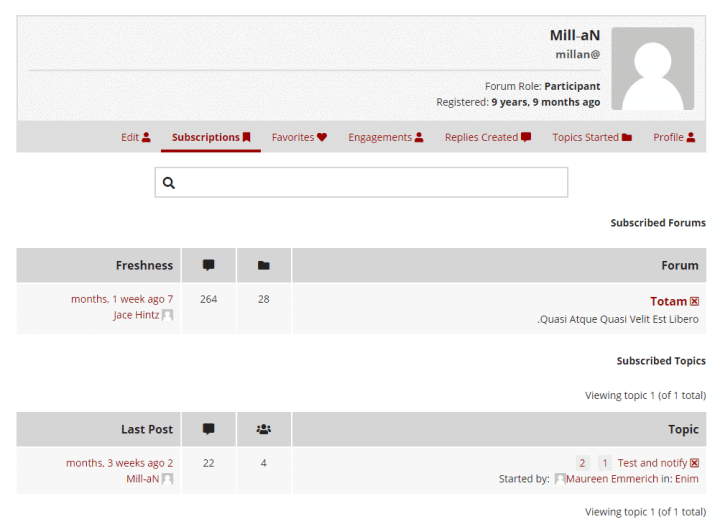This screenshot has height=532, width=720.
Task: Click the unsubscribe X next to Totam
Action: (694, 301)
